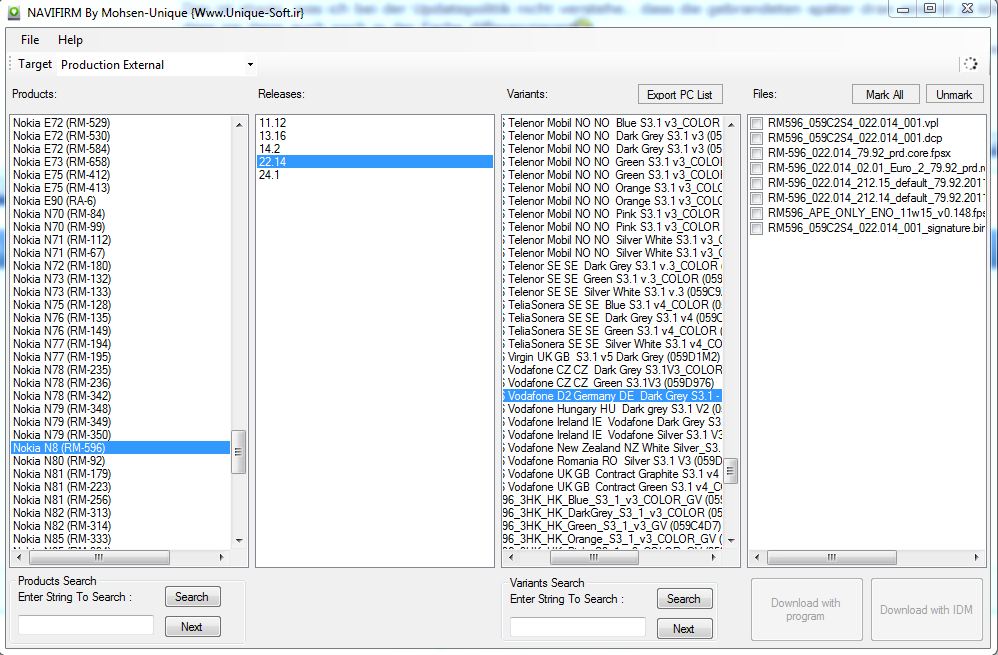Click Products list scroll up arrow
Viewport: 998px width, 655px height.
(x=239, y=124)
